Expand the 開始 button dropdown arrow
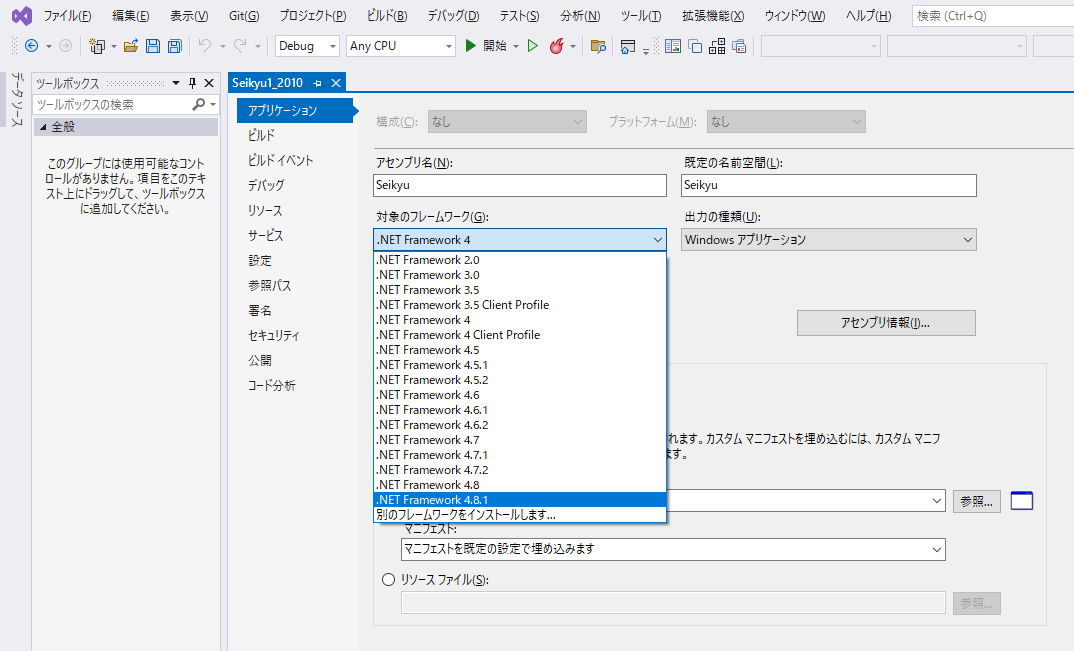The image size is (1074, 651). pyautogui.click(x=516, y=47)
